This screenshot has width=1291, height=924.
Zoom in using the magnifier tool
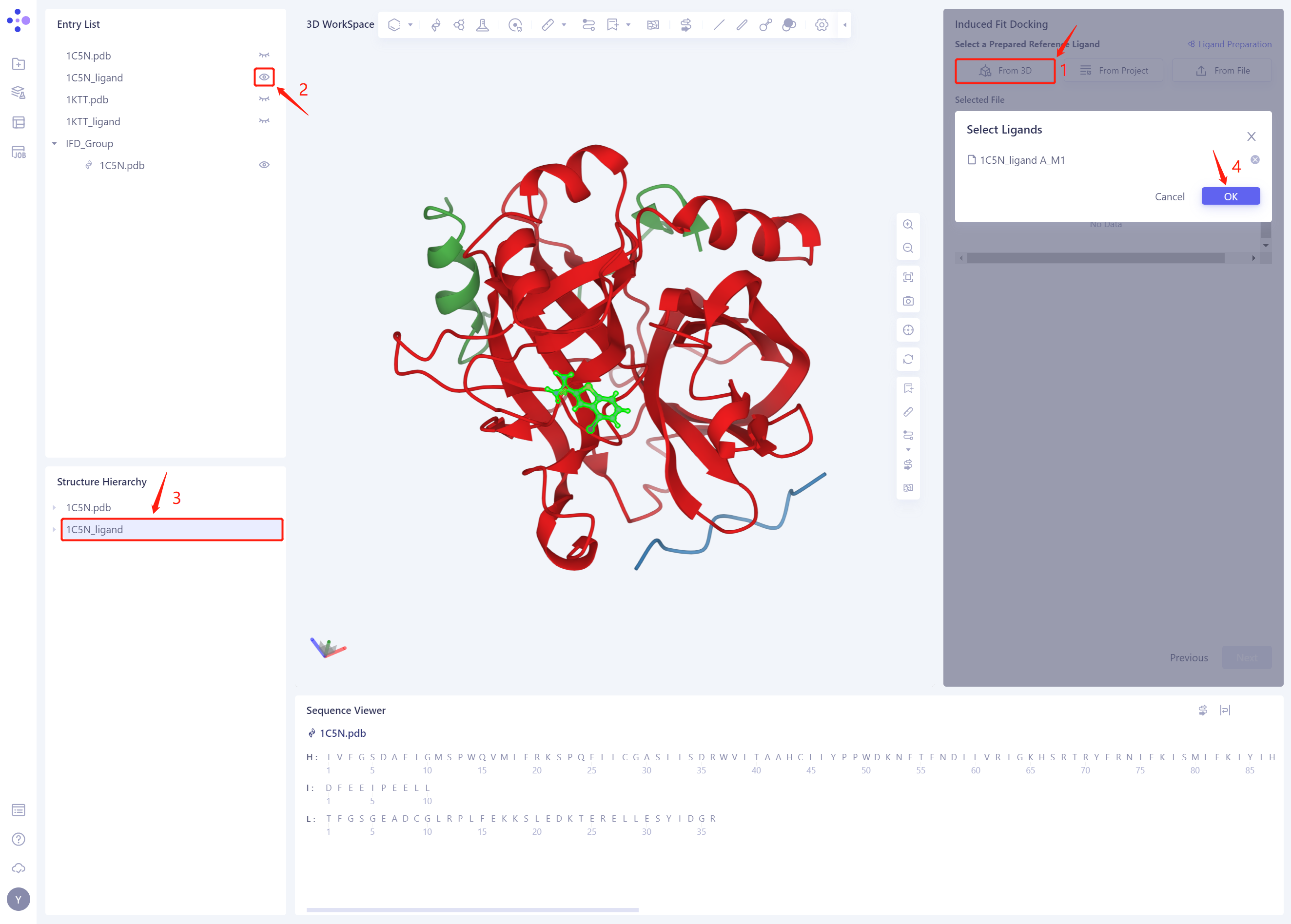click(908, 224)
